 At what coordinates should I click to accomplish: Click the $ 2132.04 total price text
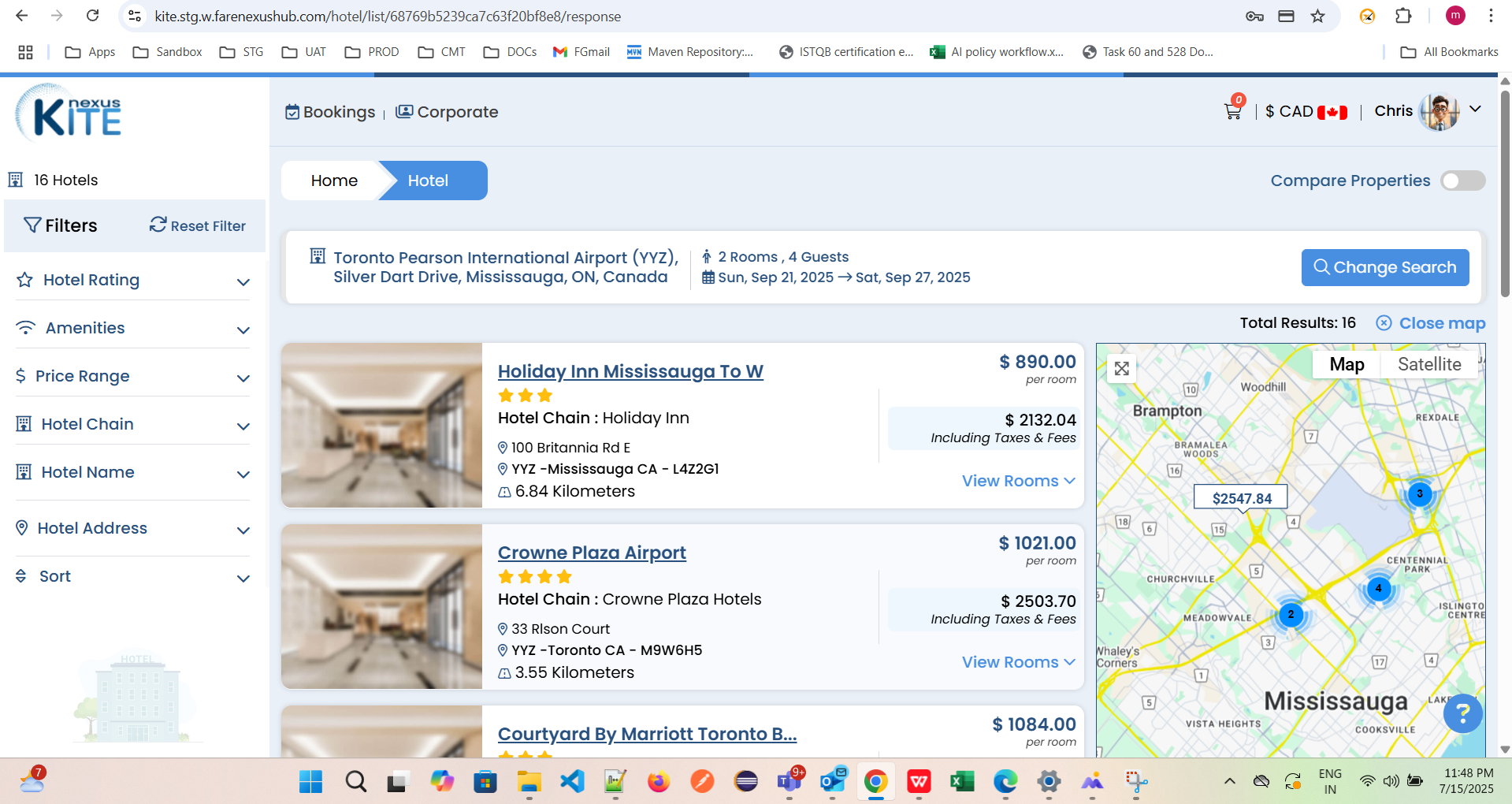1040,420
